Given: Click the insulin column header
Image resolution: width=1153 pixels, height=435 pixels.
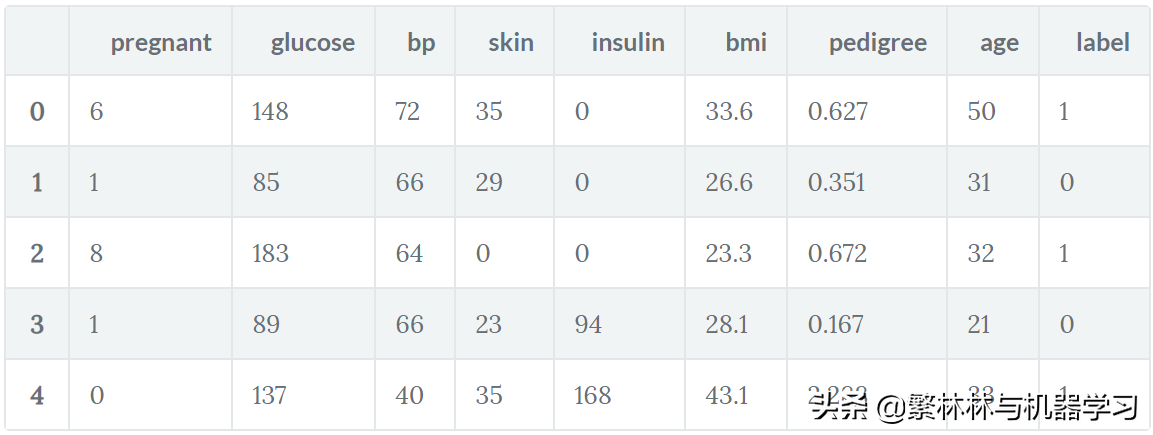Looking at the screenshot, I should pos(628,43).
